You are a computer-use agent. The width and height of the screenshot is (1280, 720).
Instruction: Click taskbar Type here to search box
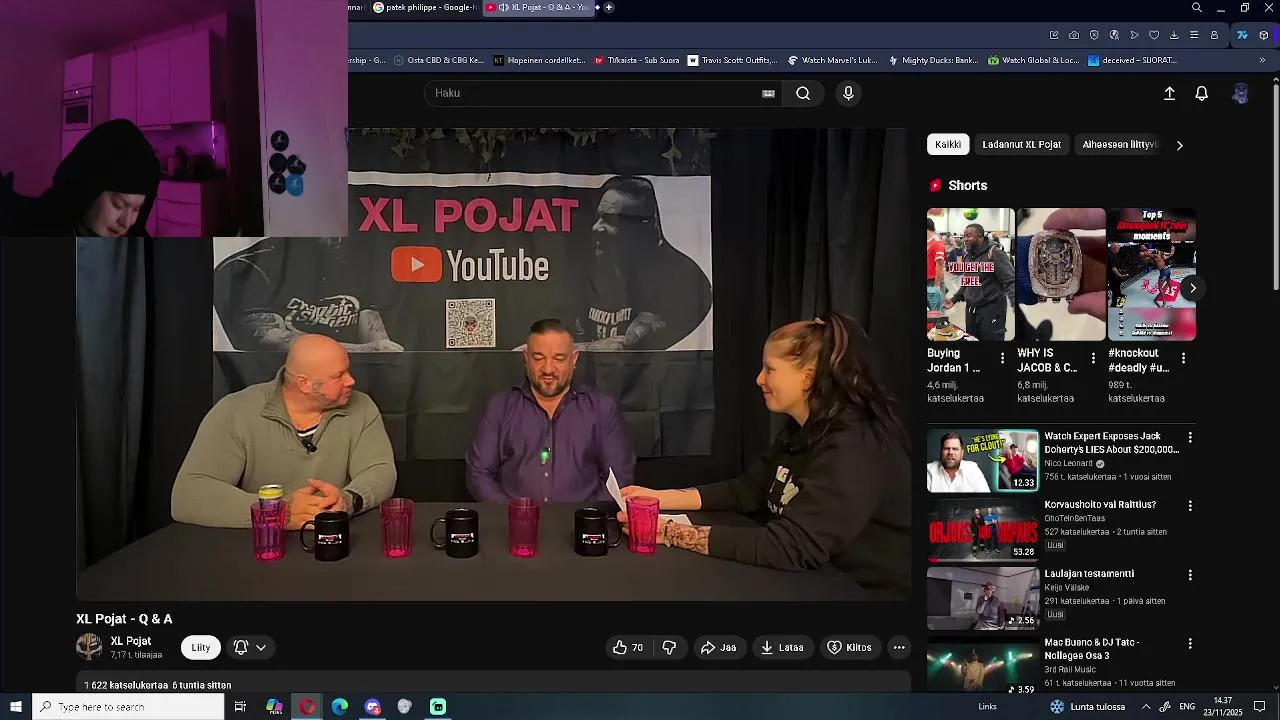coord(128,707)
